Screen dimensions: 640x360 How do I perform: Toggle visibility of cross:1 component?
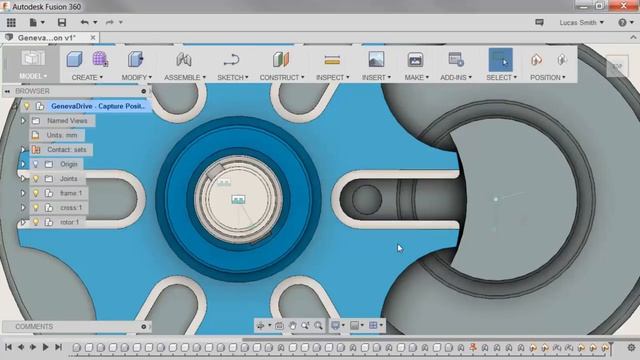(x=36, y=208)
